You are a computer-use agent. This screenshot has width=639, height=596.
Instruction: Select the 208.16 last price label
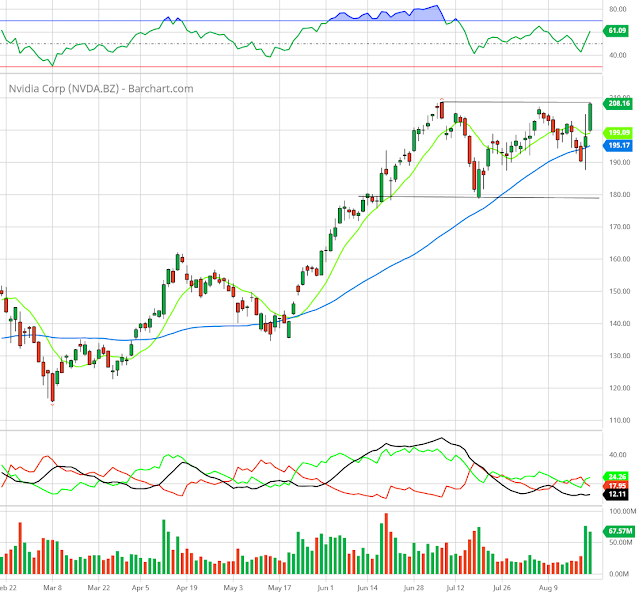coord(618,103)
